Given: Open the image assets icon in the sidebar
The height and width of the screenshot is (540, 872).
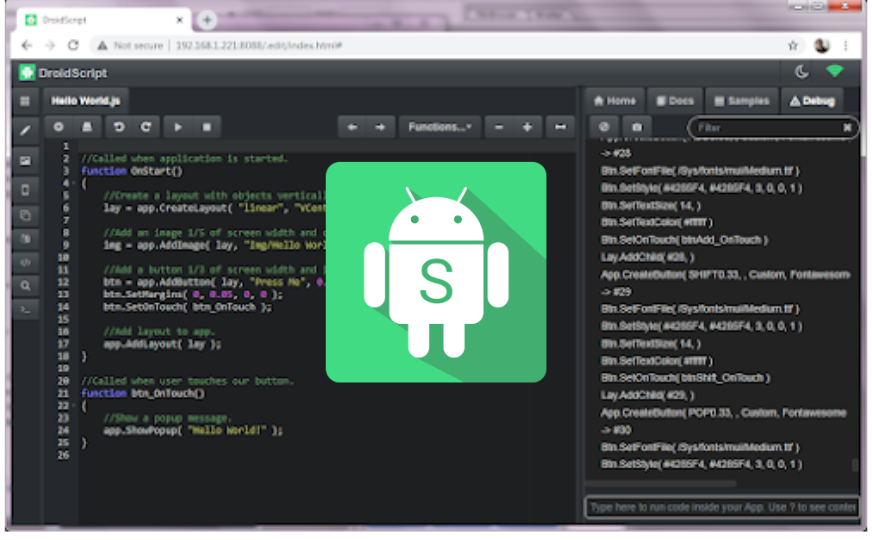Looking at the screenshot, I should (25, 161).
